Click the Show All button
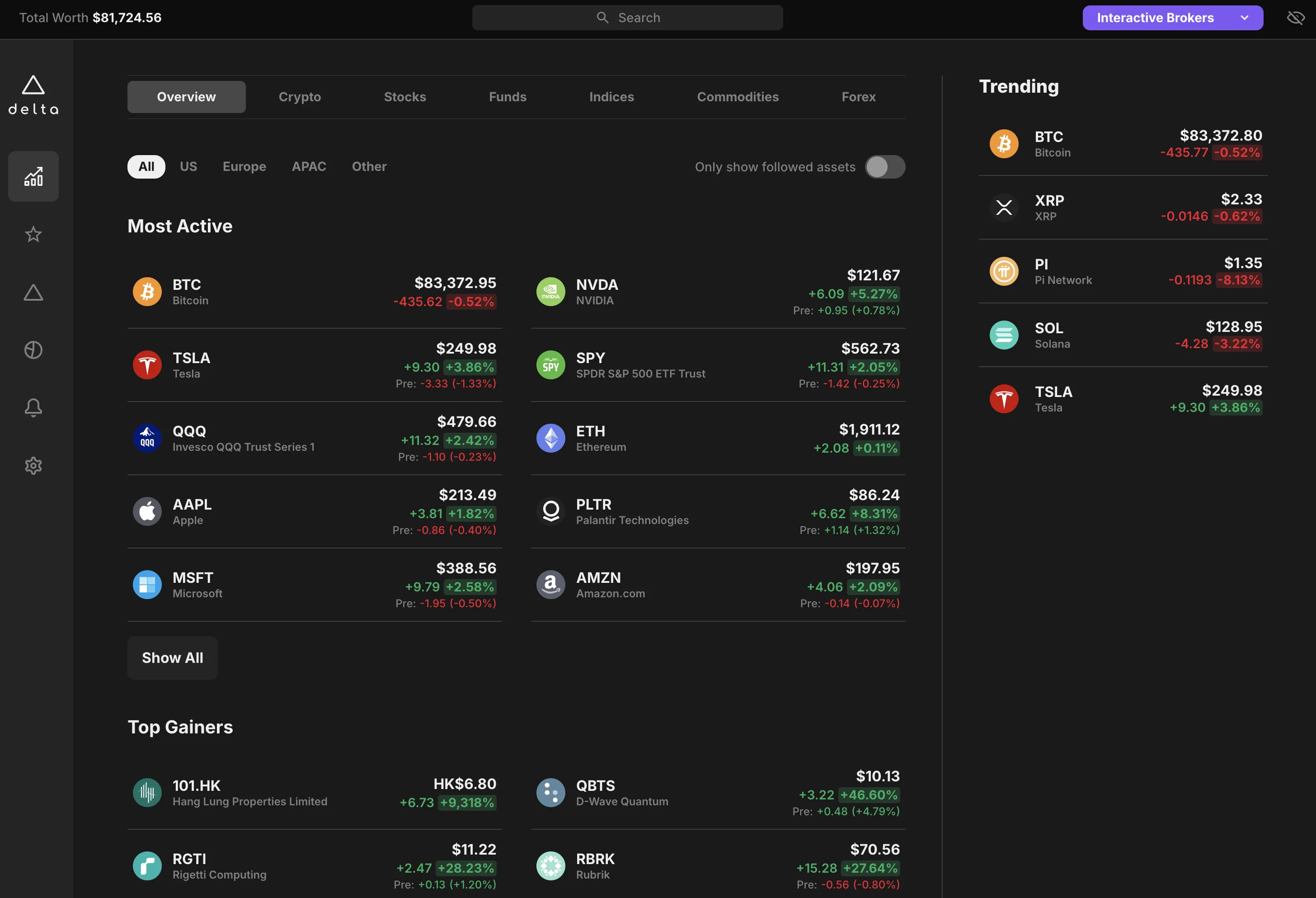Screen dimensions: 1316x898 [x=172, y=657]
